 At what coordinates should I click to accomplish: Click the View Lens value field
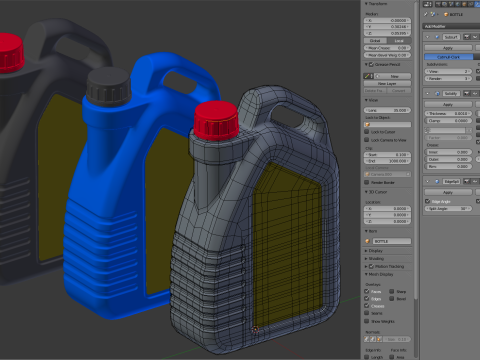click(x=387, y=110)
